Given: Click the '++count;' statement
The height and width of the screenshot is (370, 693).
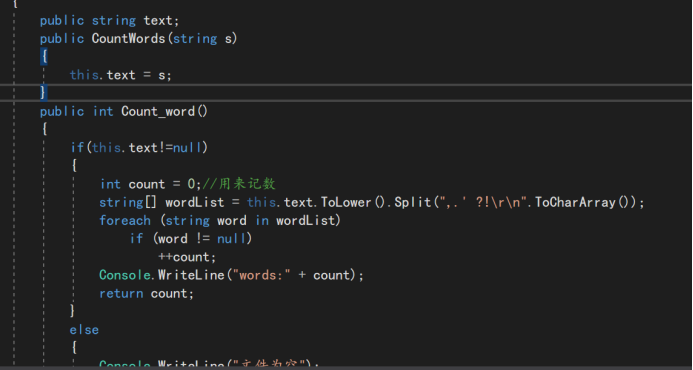Looking at the screenshot, I should 187,257.
